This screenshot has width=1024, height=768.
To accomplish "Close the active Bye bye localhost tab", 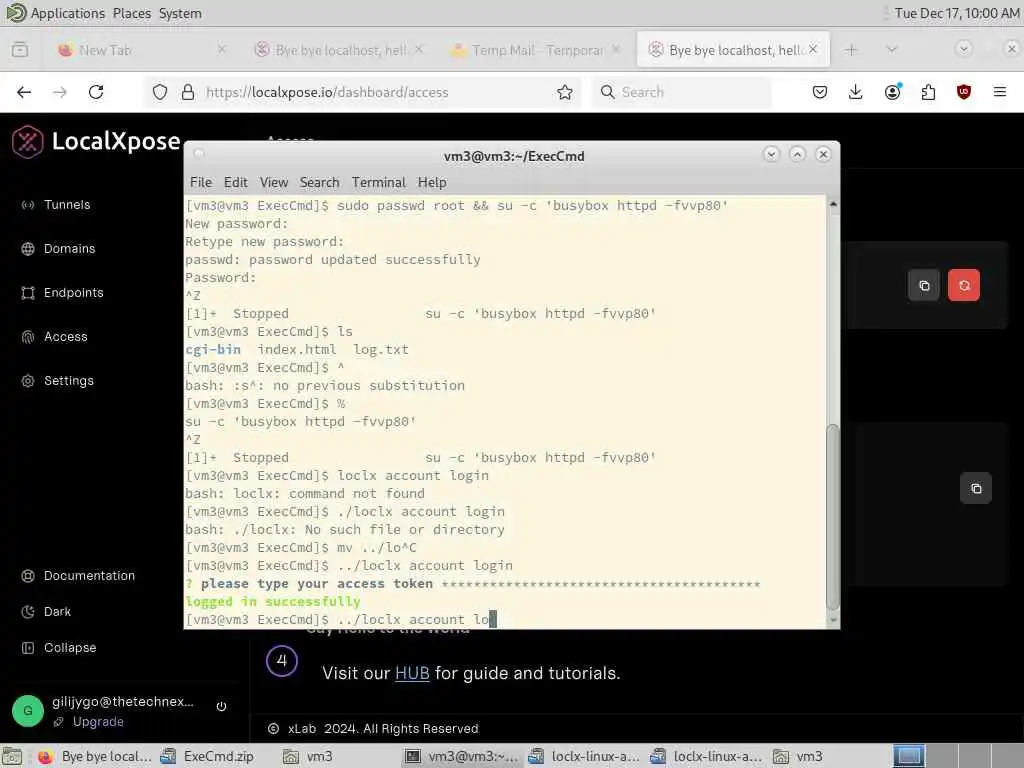I will (x=813, y=49).
